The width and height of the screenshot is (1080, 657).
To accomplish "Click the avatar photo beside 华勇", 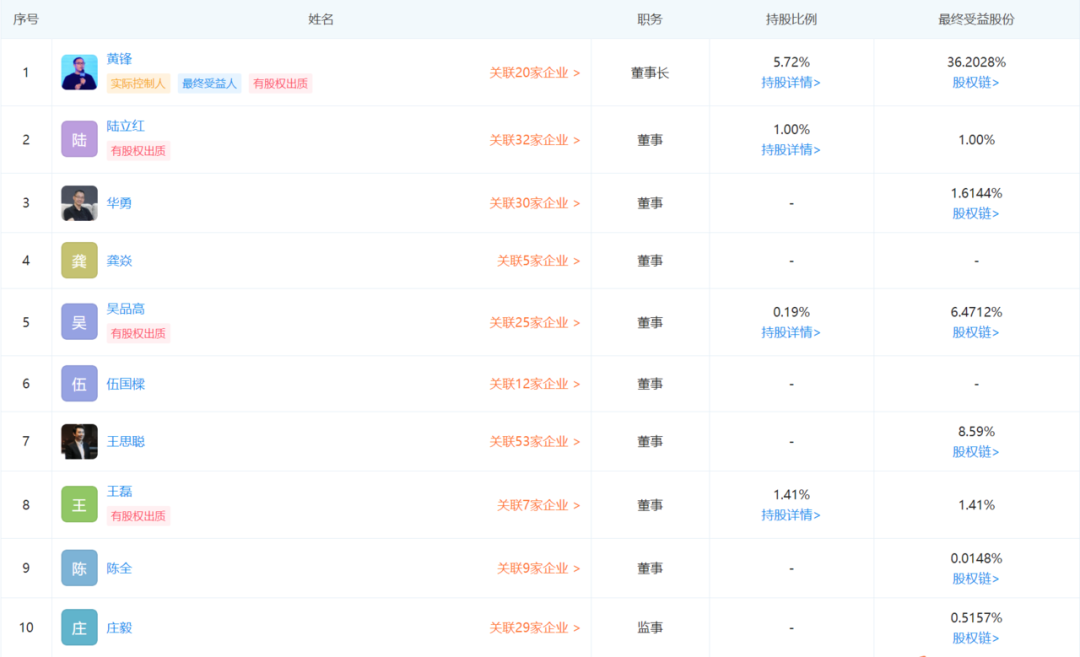I will pyautogui.click(x=79, y=203).
